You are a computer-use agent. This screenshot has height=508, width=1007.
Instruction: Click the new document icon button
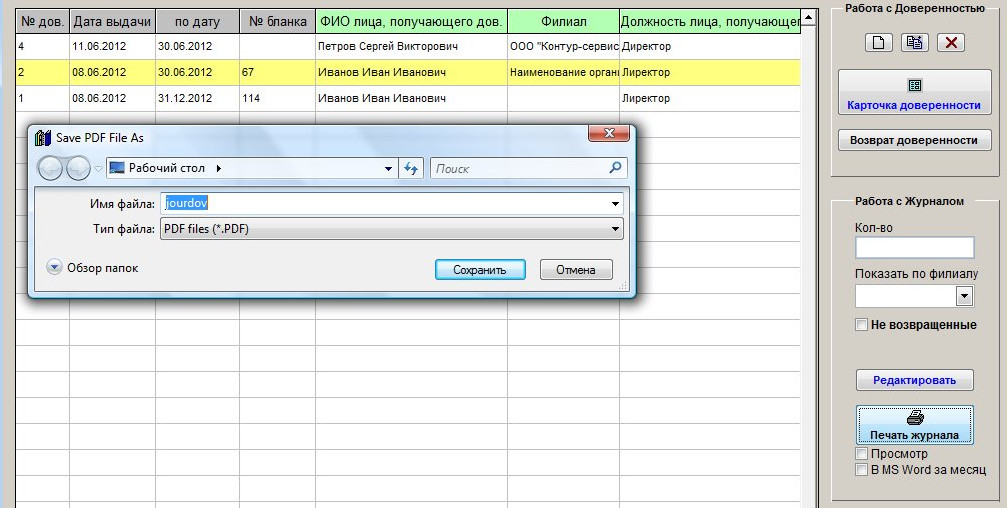pos(878,42)
